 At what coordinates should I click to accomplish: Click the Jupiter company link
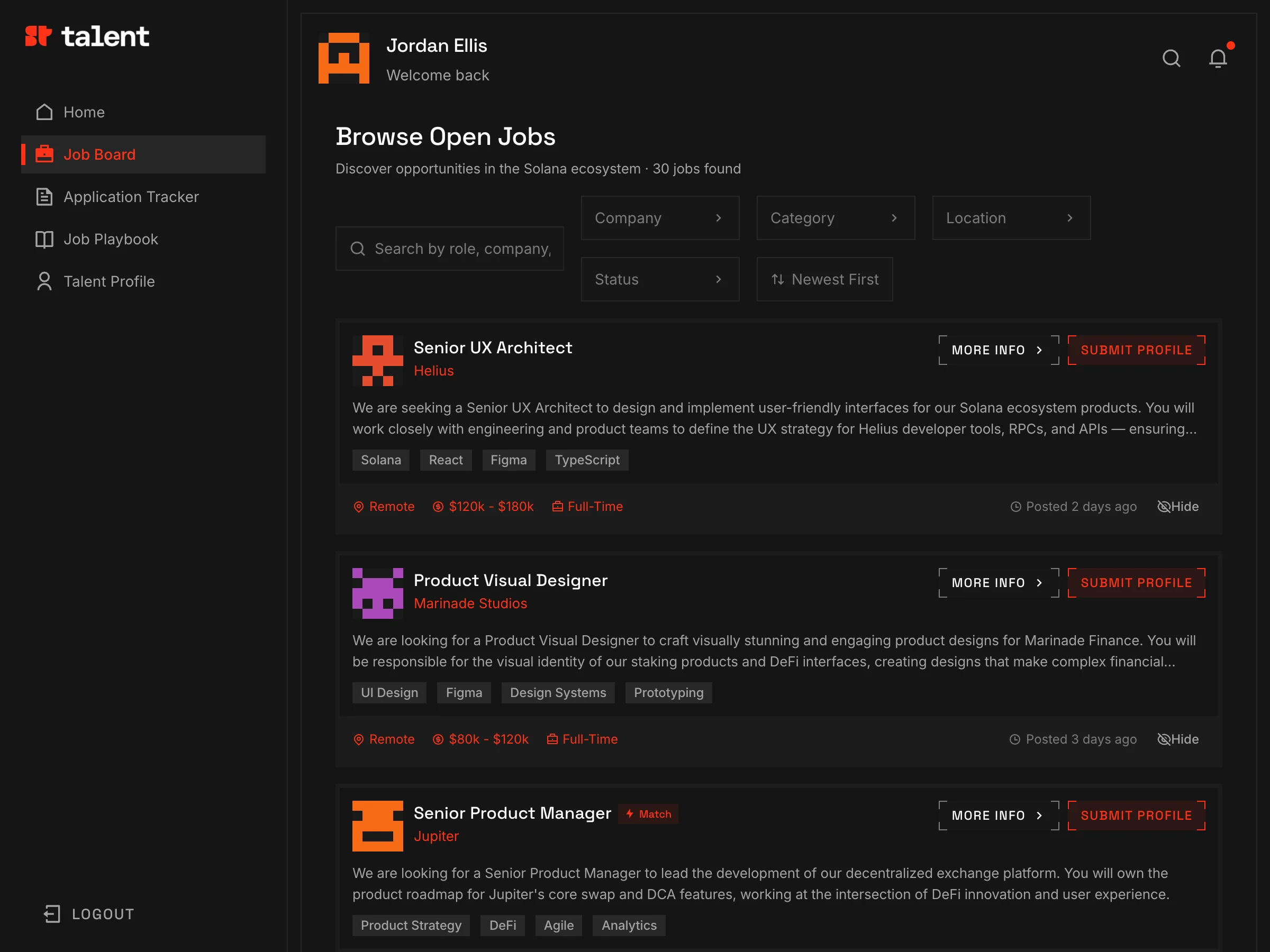436,836
